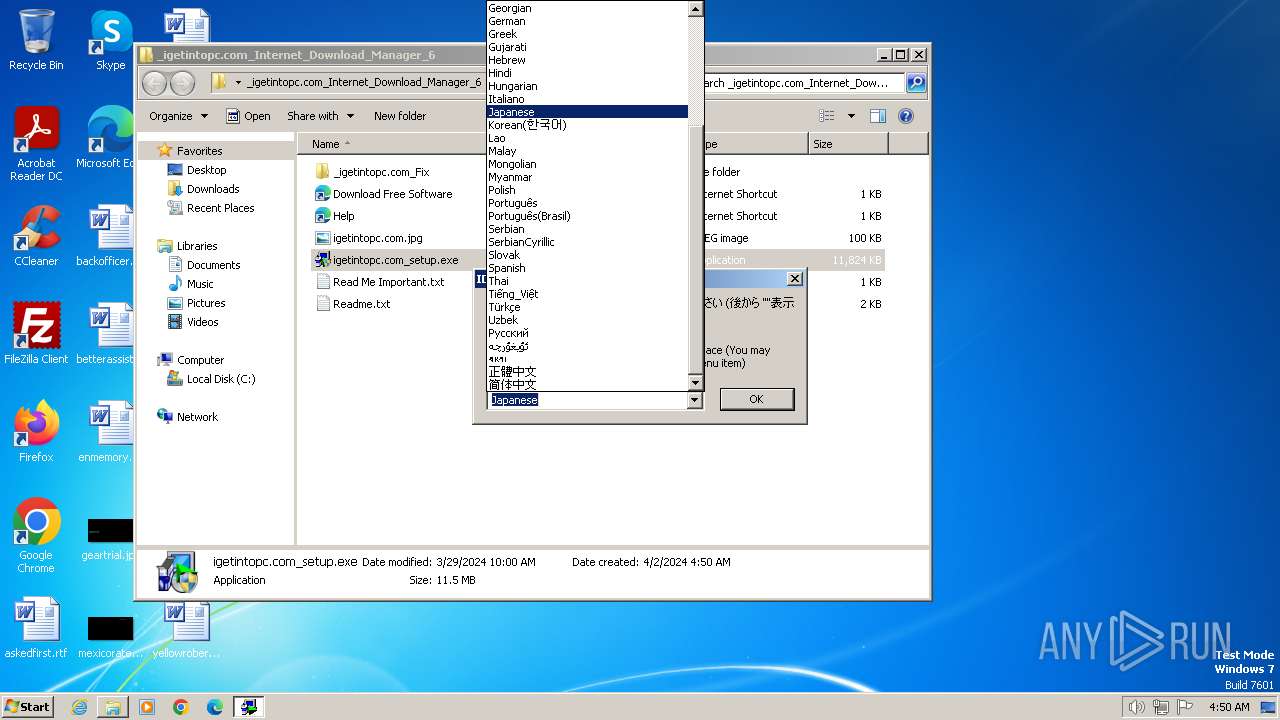Click the Explorer search magnifier icon
The height and width of the screenshot is (720, 1280).
915,83
